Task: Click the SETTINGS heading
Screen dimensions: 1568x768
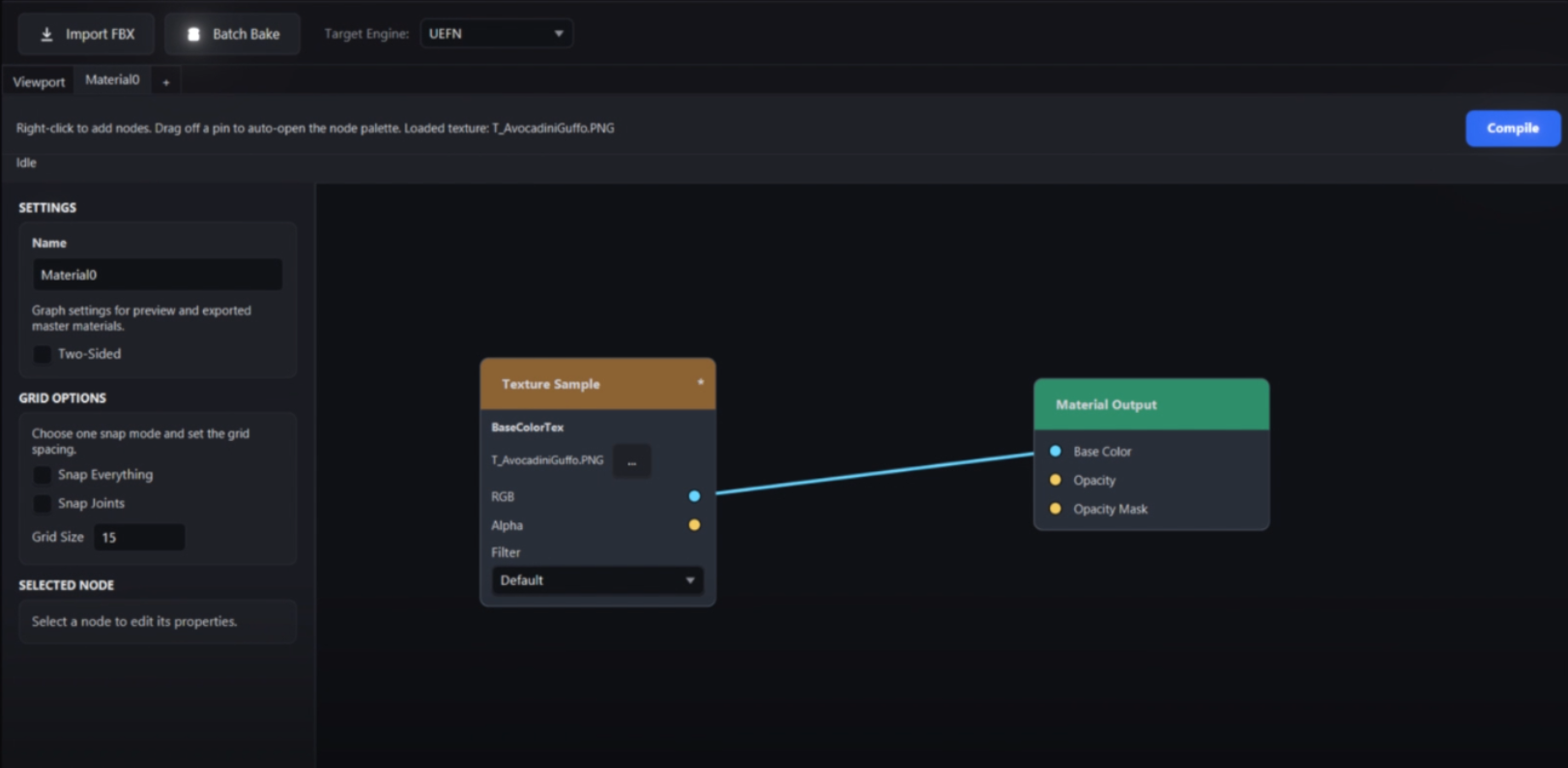Action: [x=47, y=208]
